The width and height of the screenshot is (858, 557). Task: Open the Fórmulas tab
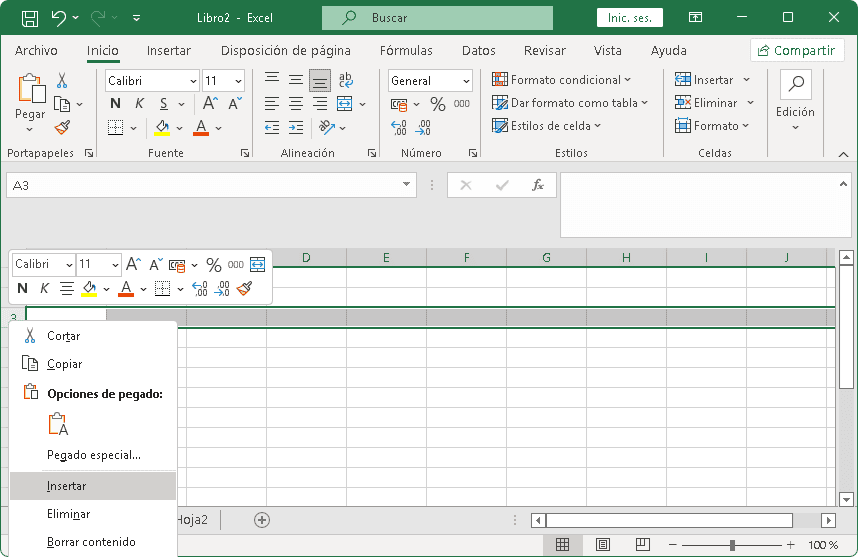coord(406,51)
